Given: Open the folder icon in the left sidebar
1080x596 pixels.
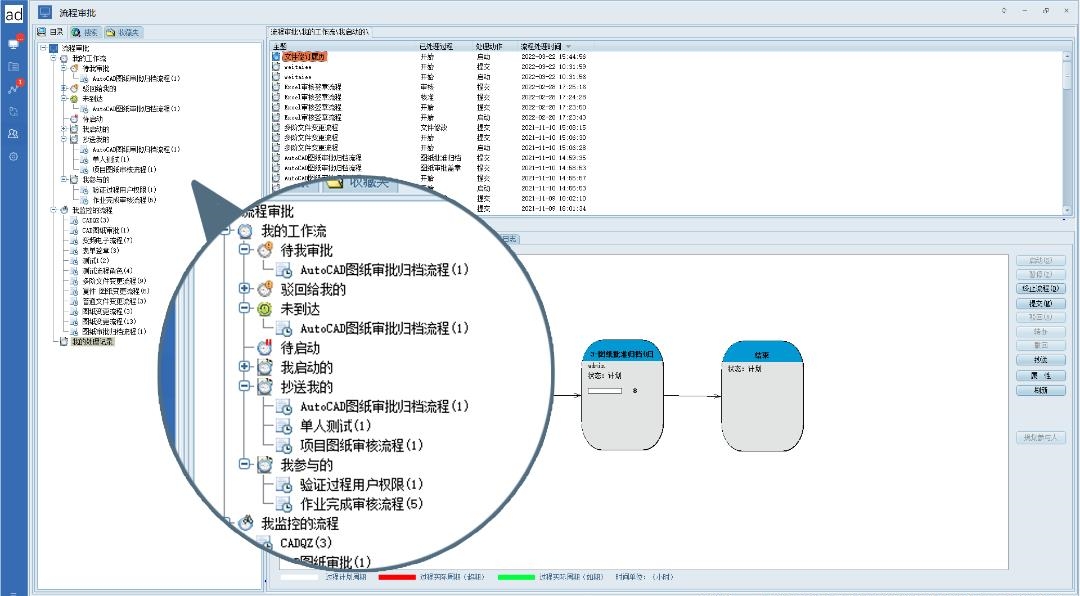Looking at the screenshot, I should coord(14,67).
